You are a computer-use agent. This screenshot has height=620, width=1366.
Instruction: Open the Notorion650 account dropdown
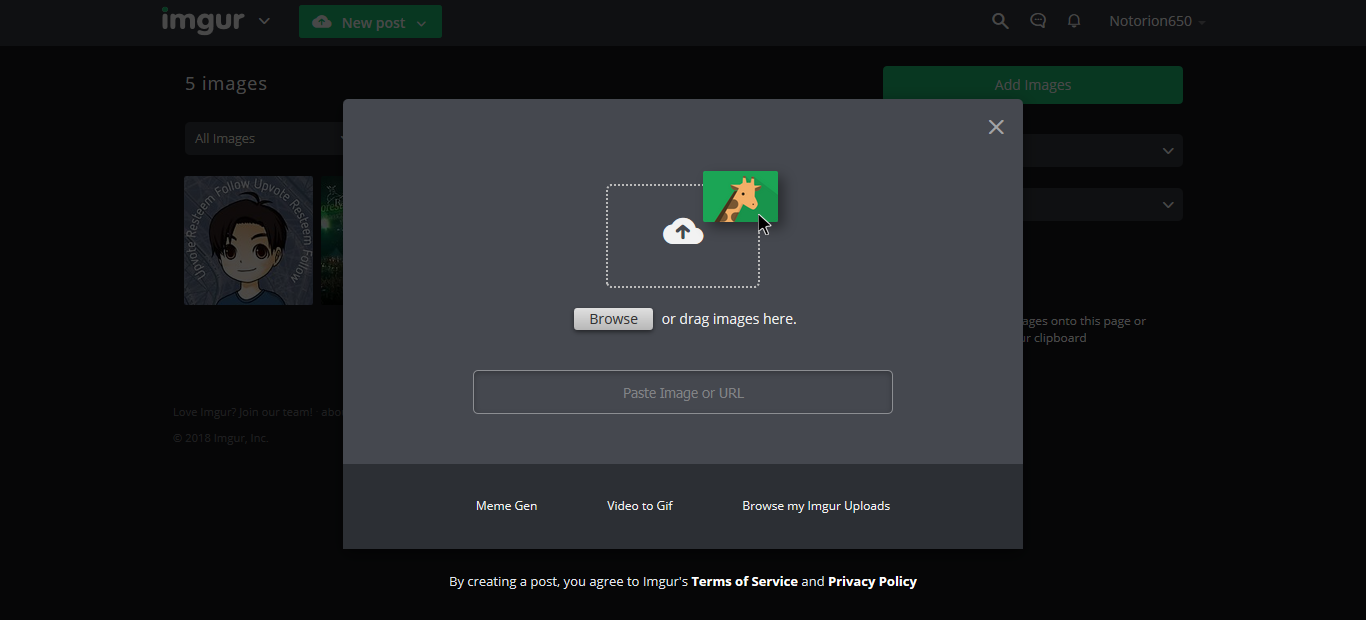(1156, 20)
